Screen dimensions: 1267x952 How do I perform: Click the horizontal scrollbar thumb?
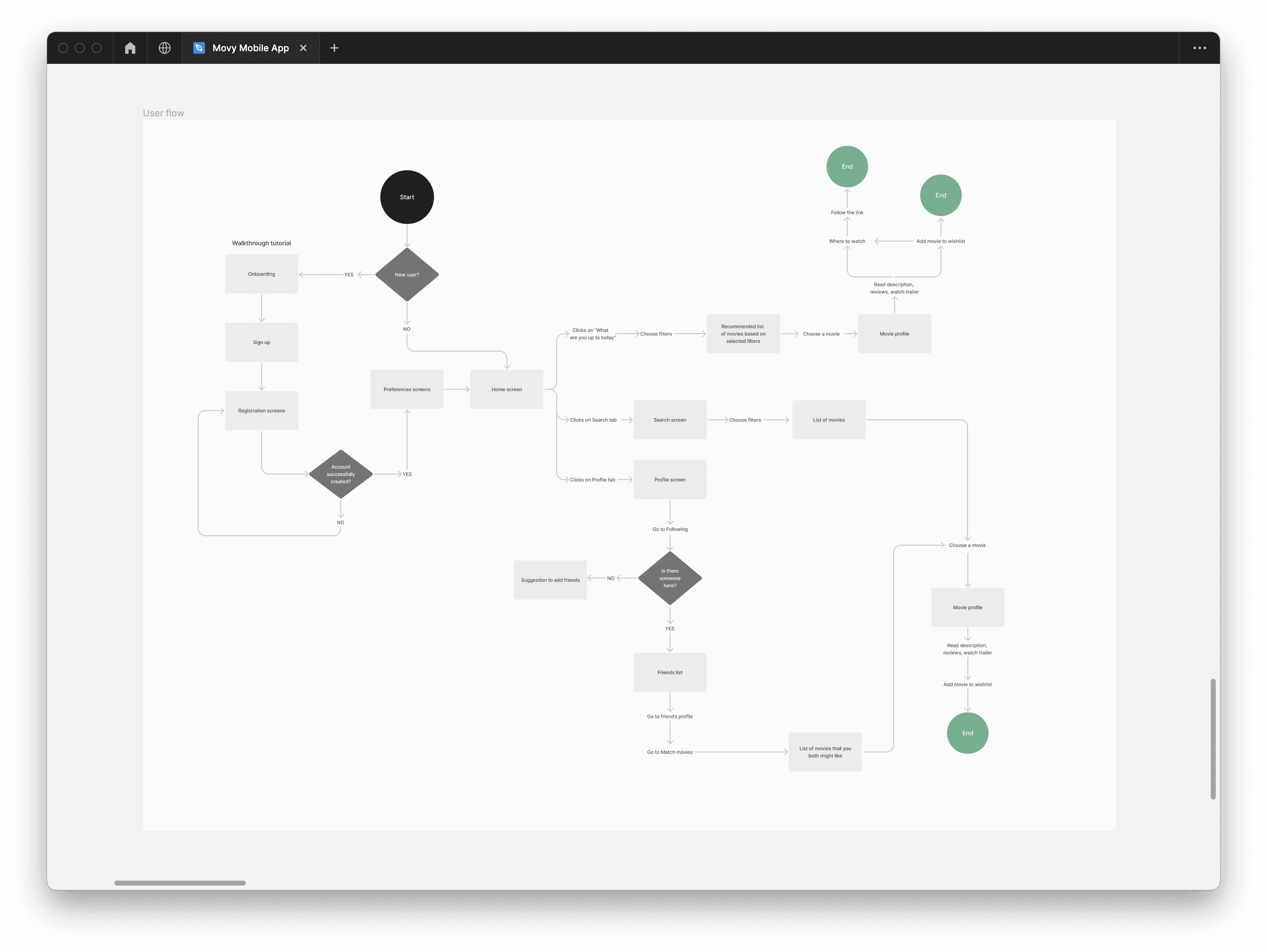coord(180,883)
